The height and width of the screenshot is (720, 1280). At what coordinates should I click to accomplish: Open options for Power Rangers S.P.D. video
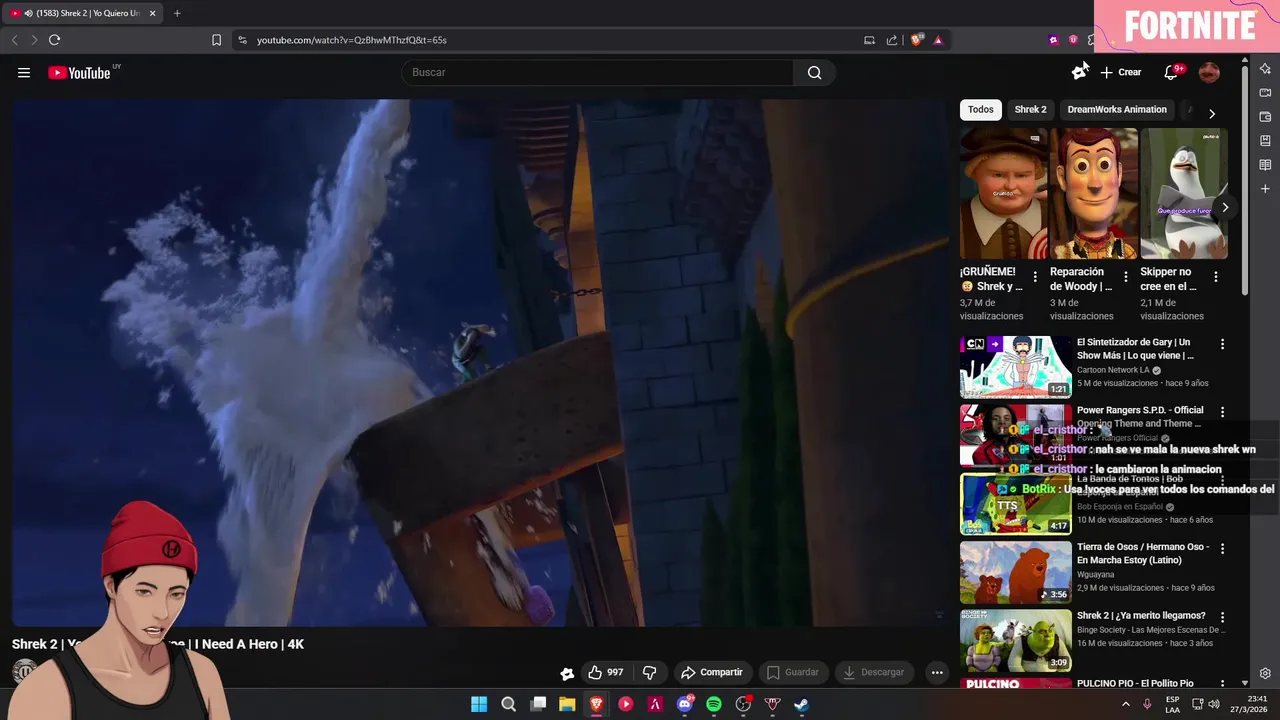(x=1221, y=412)
